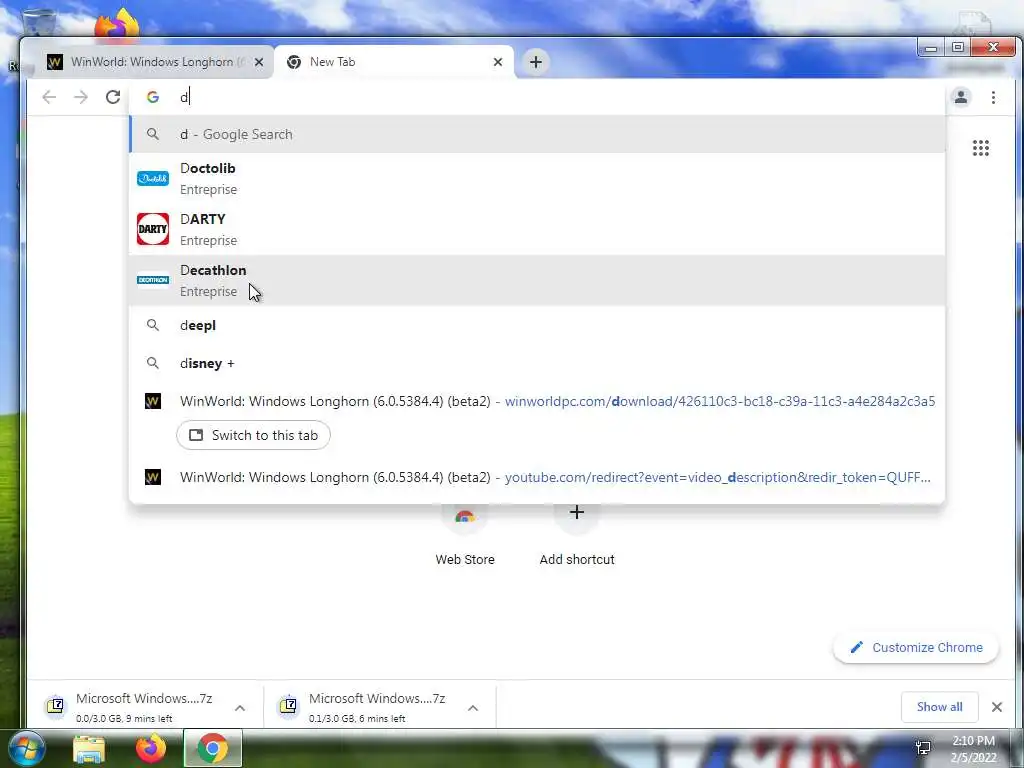This screenshot has height=768, width=1024.
Task: Open Windows Explorer from the taskbar
Action: coord(89,748)
